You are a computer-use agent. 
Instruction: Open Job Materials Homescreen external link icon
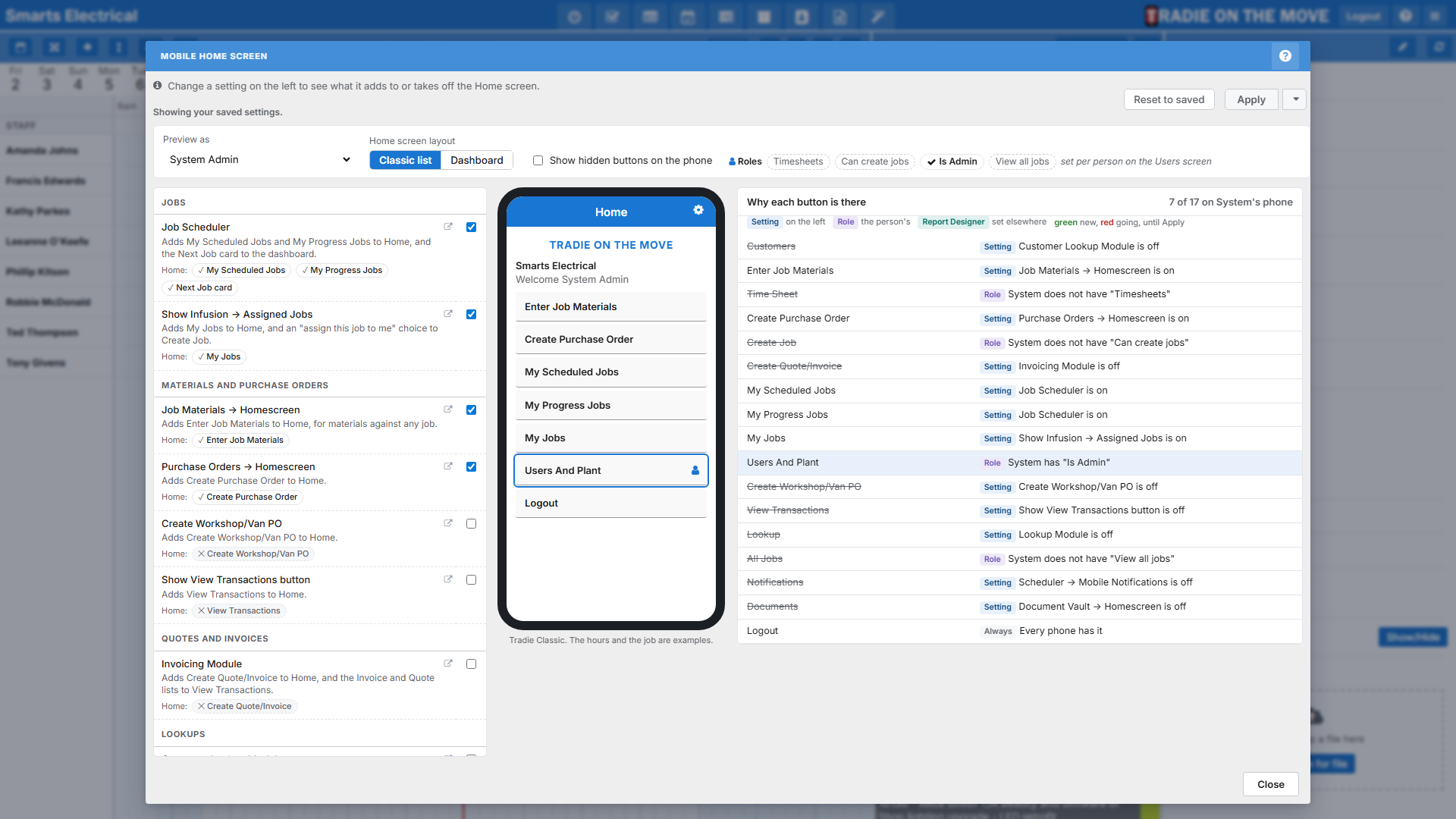(x=448, y=409)
